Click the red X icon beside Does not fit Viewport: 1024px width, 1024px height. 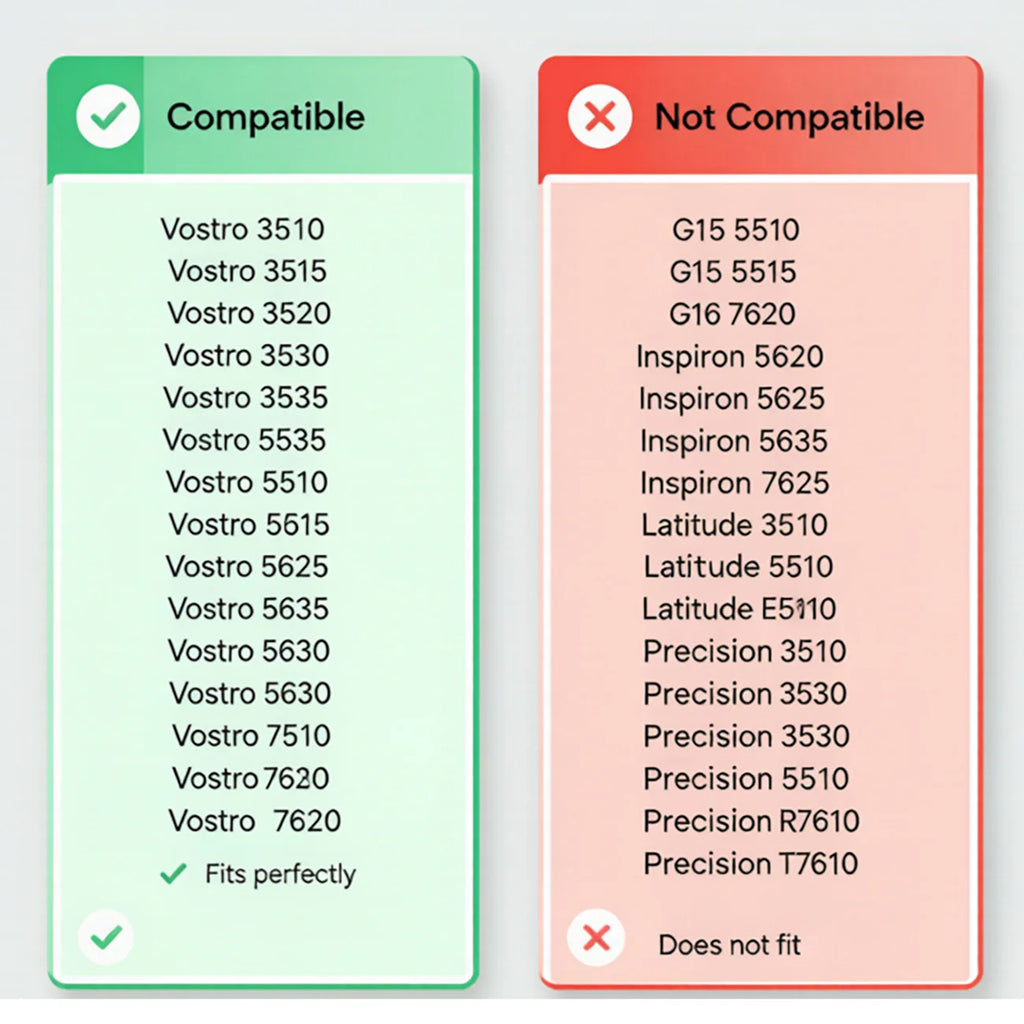(x=596, y=938)
